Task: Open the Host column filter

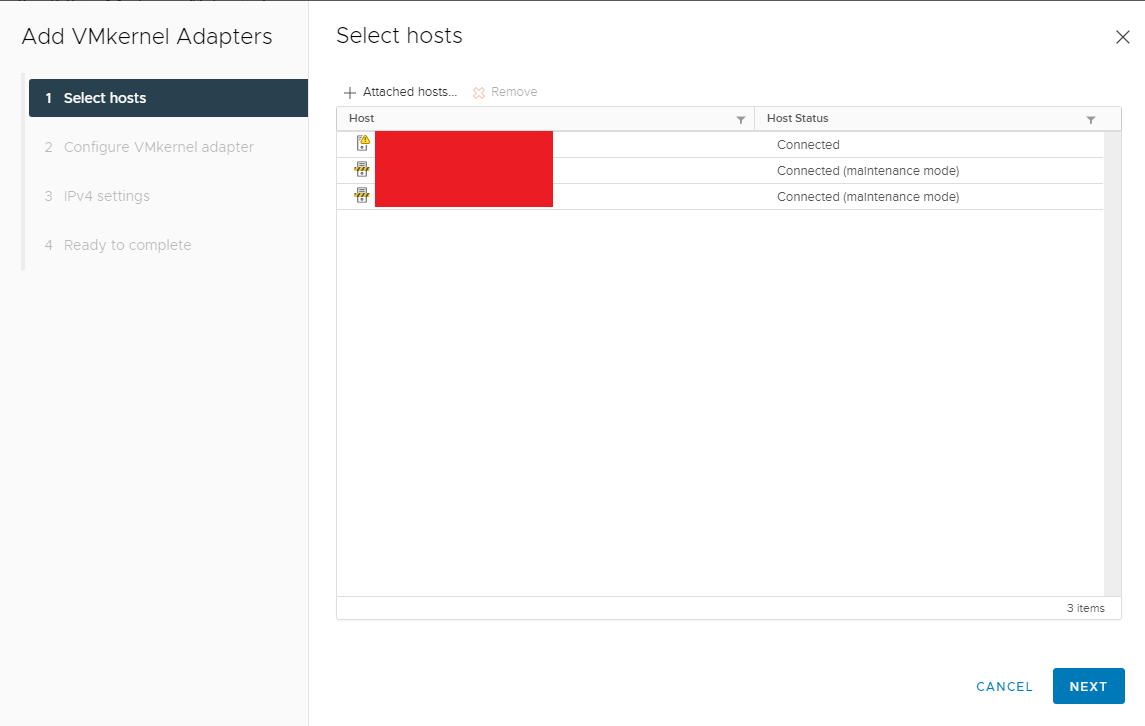Action: pos(740,119)
